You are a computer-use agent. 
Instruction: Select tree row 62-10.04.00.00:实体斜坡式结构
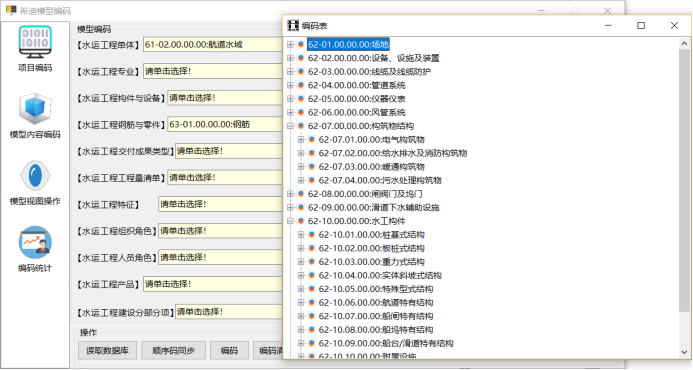(x=380, y=275)
